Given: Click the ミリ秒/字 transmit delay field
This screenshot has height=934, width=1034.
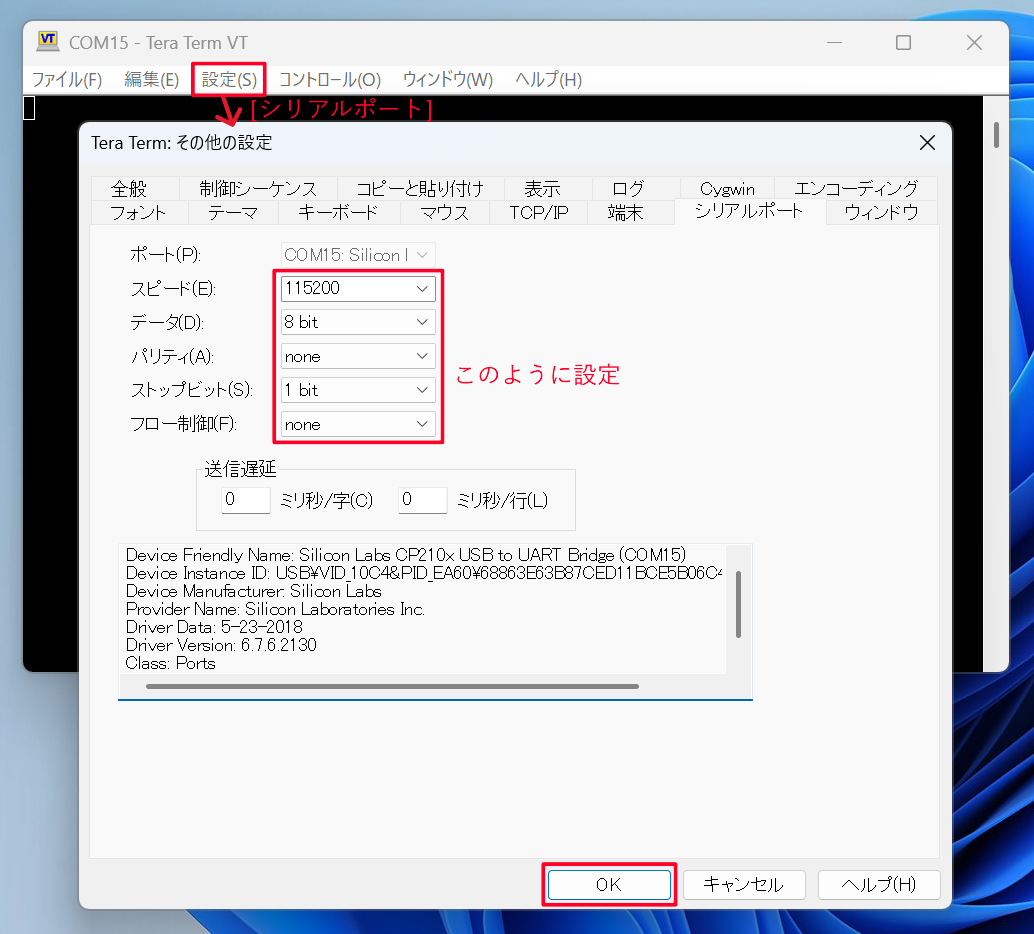Looking at the screenshot, I should (x=245, y=500).
